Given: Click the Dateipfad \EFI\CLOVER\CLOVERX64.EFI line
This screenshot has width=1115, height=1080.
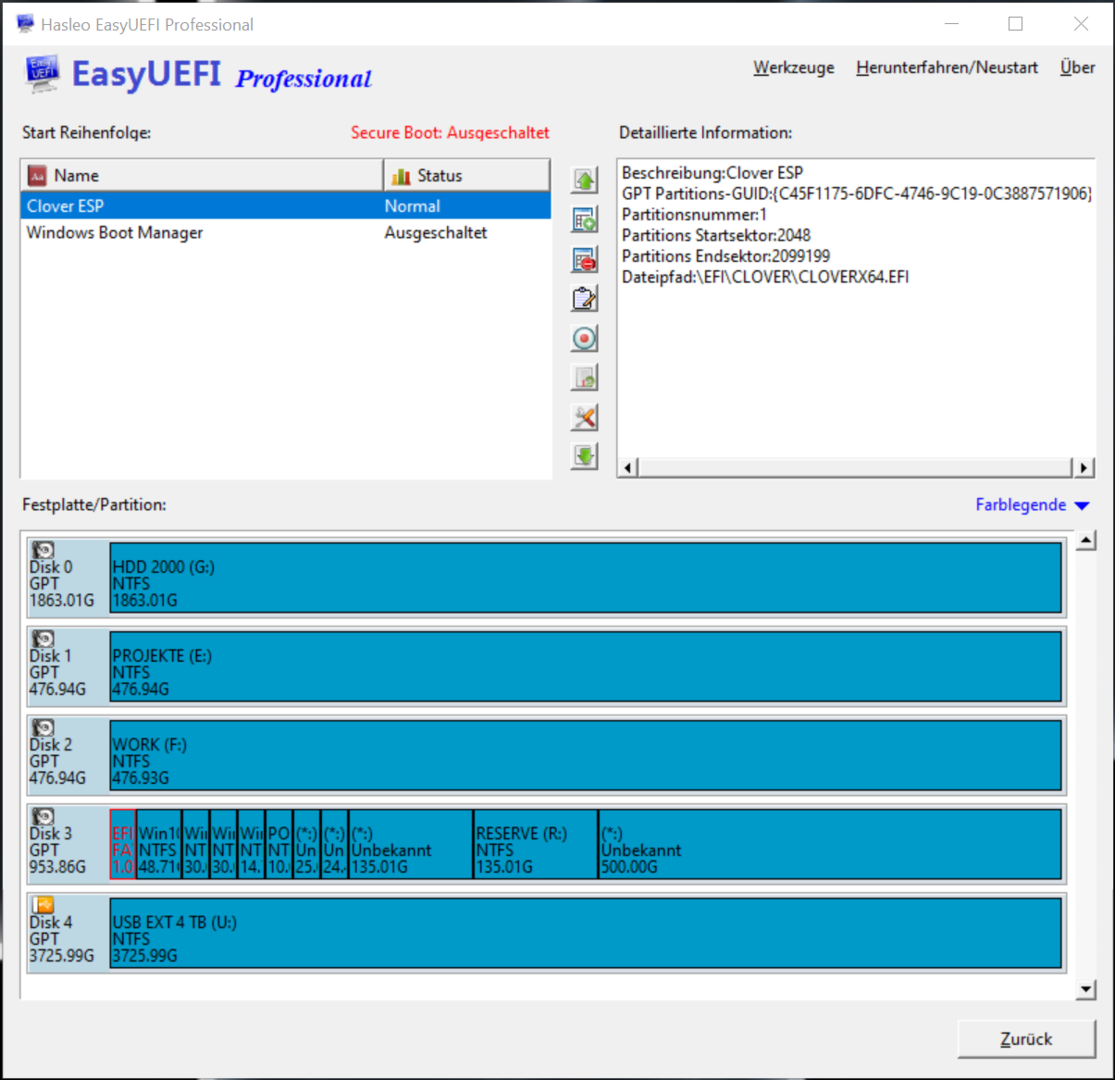Looking at the screenshot, I should (x=765, y=277).
